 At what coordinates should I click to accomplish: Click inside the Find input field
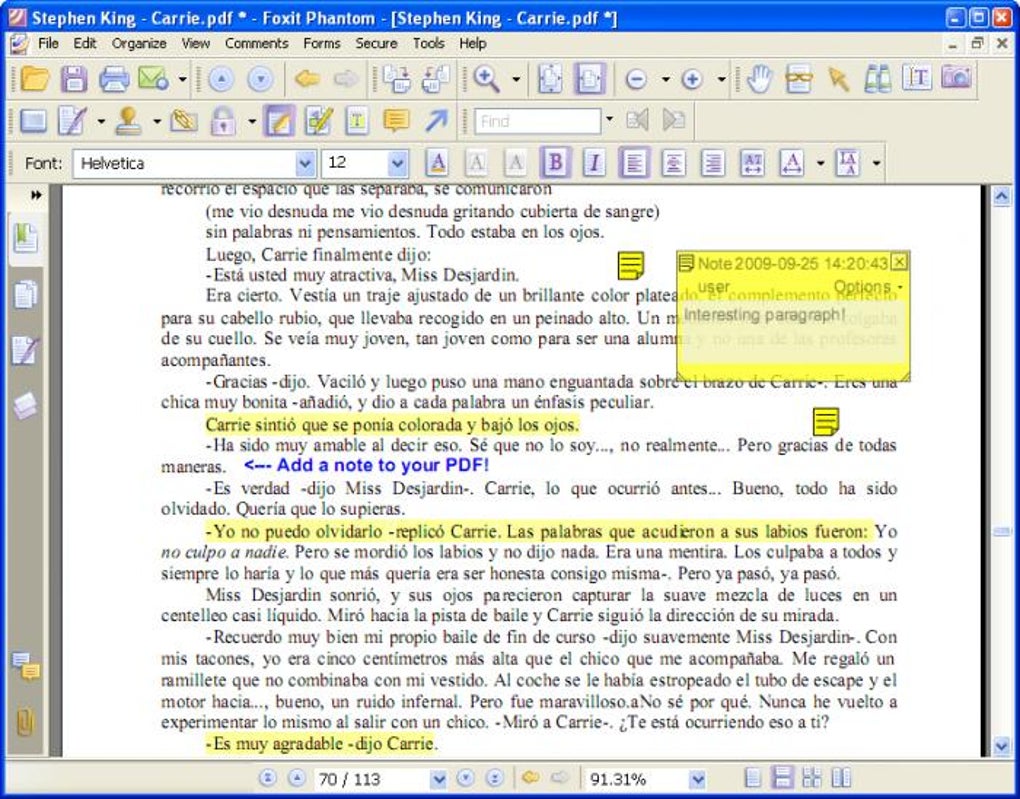(537, 121)
